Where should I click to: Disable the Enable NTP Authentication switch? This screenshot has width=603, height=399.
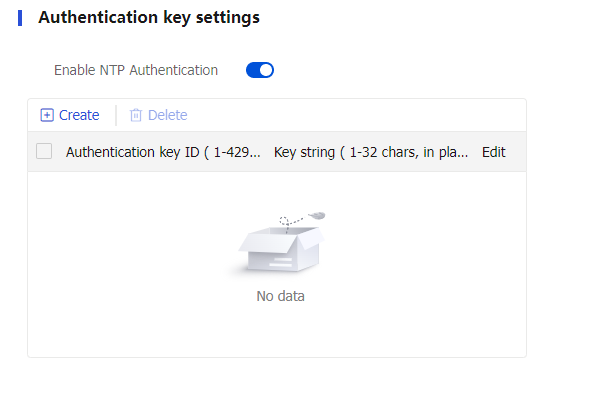click(x=260, y=70)
